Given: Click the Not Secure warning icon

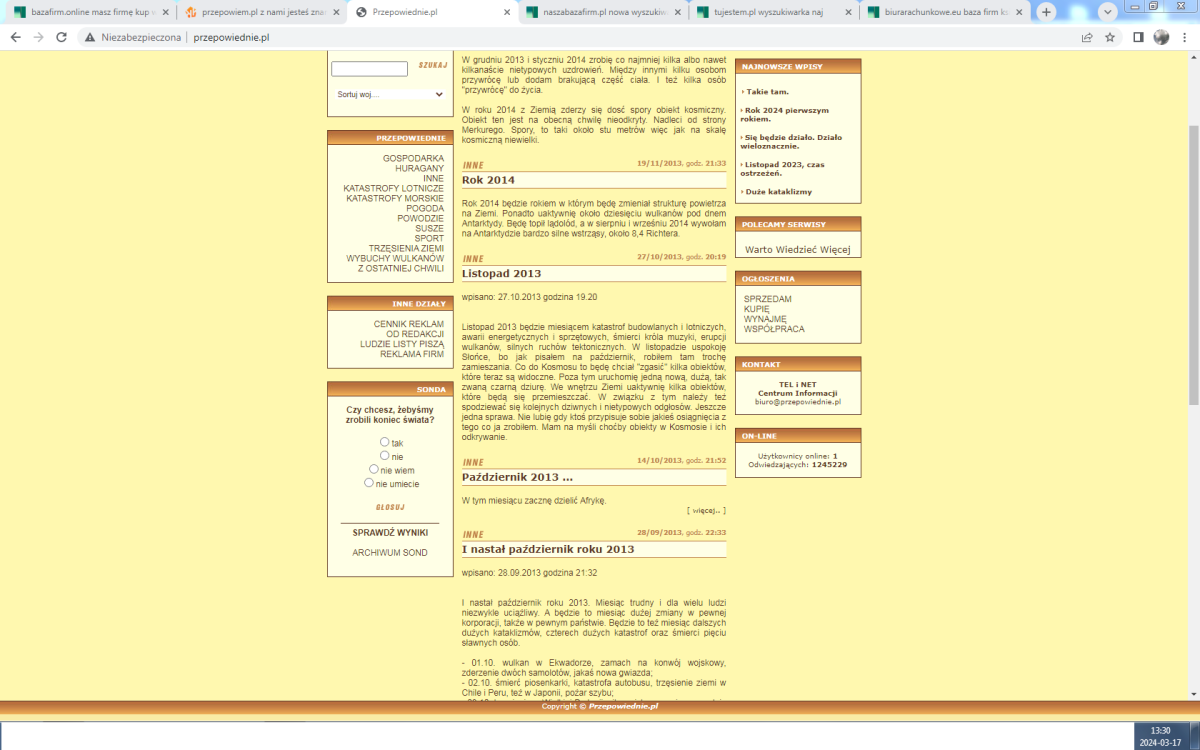Looking at the screenshot, I should (90, 37).
